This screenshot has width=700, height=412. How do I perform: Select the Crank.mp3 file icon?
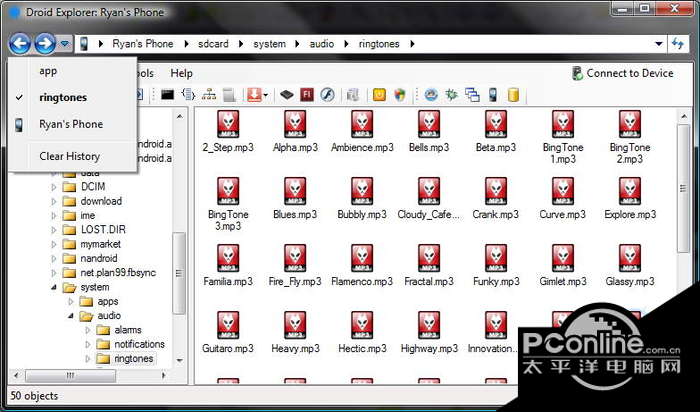point(496,191)
